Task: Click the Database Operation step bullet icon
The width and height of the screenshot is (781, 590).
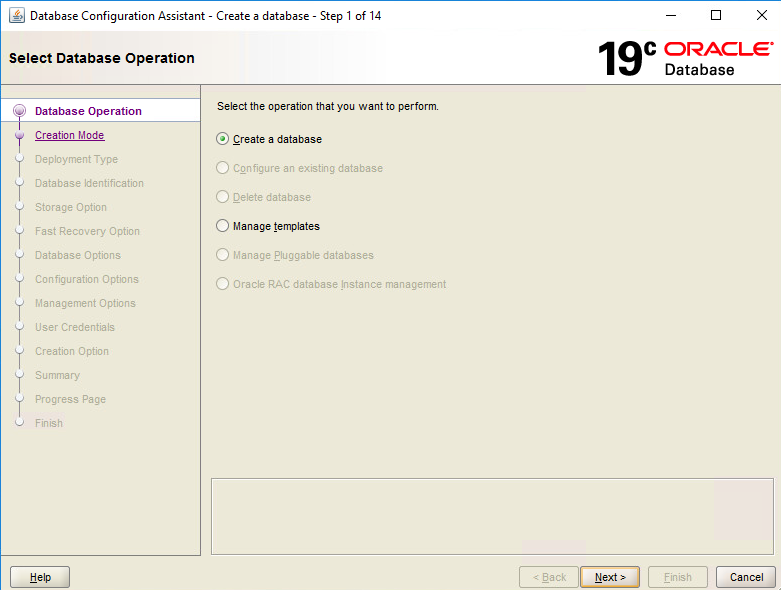Action: coord(19,111)
